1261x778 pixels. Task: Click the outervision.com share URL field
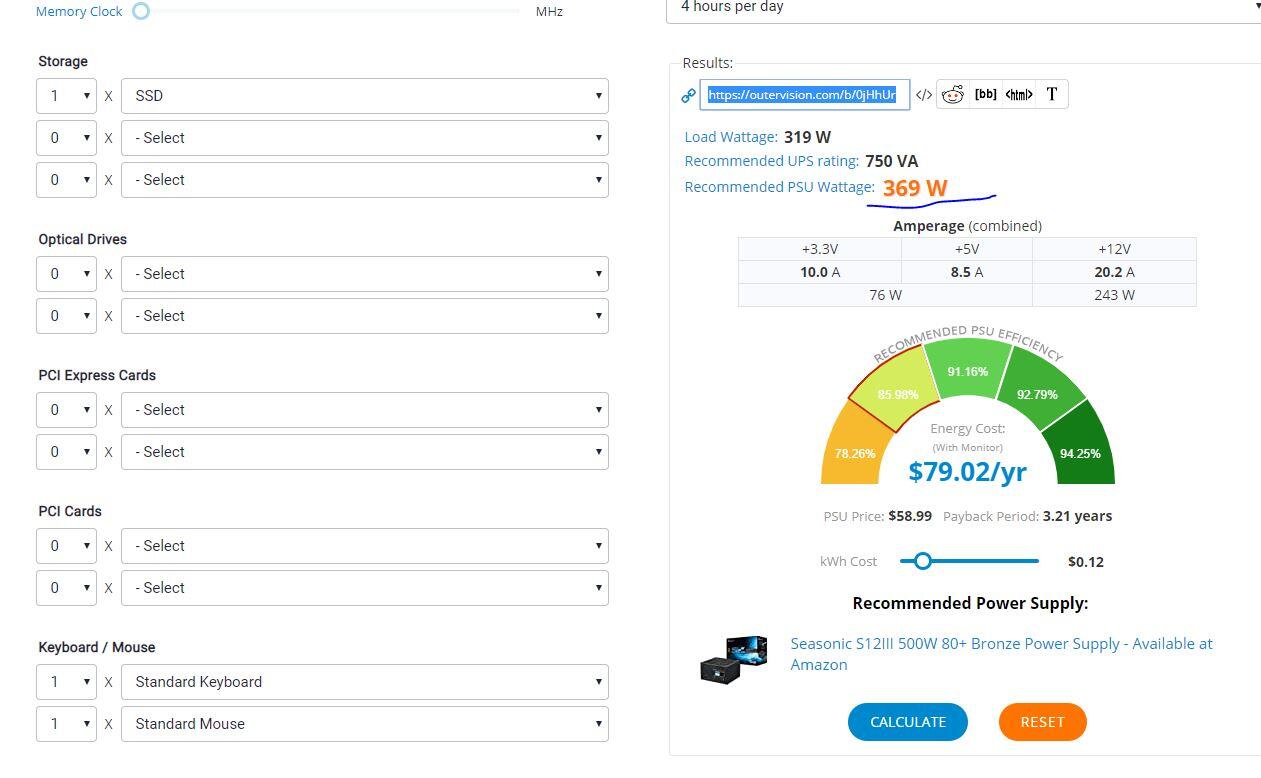pos(804,95)
